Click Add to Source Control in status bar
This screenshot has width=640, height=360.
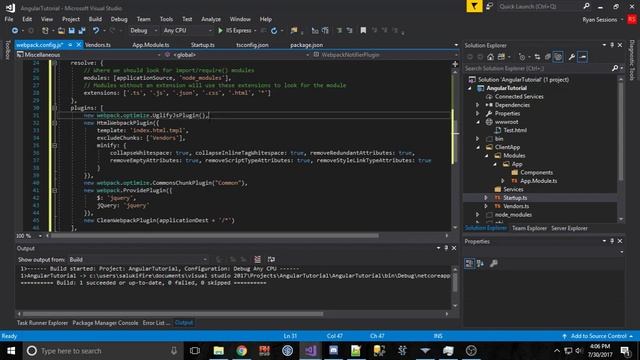coord(598,336)
